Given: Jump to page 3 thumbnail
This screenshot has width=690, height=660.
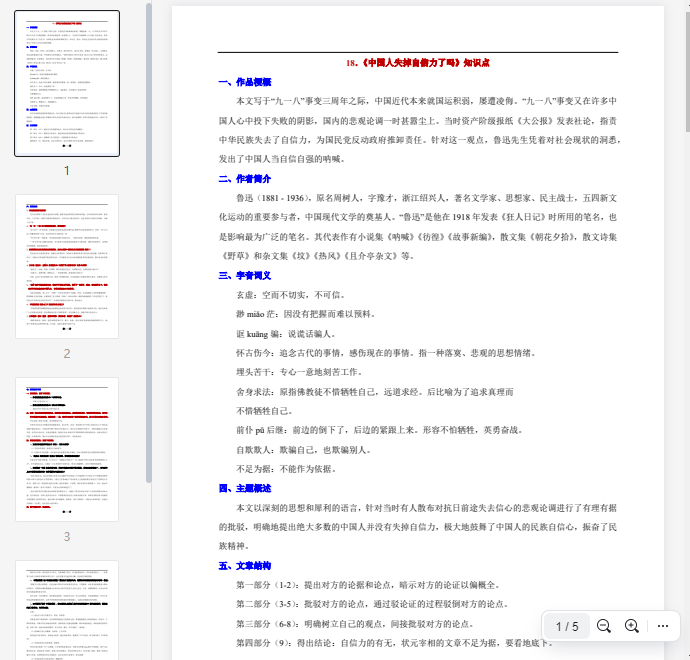Looking at the screenshot, I should [x=67, y=449].
